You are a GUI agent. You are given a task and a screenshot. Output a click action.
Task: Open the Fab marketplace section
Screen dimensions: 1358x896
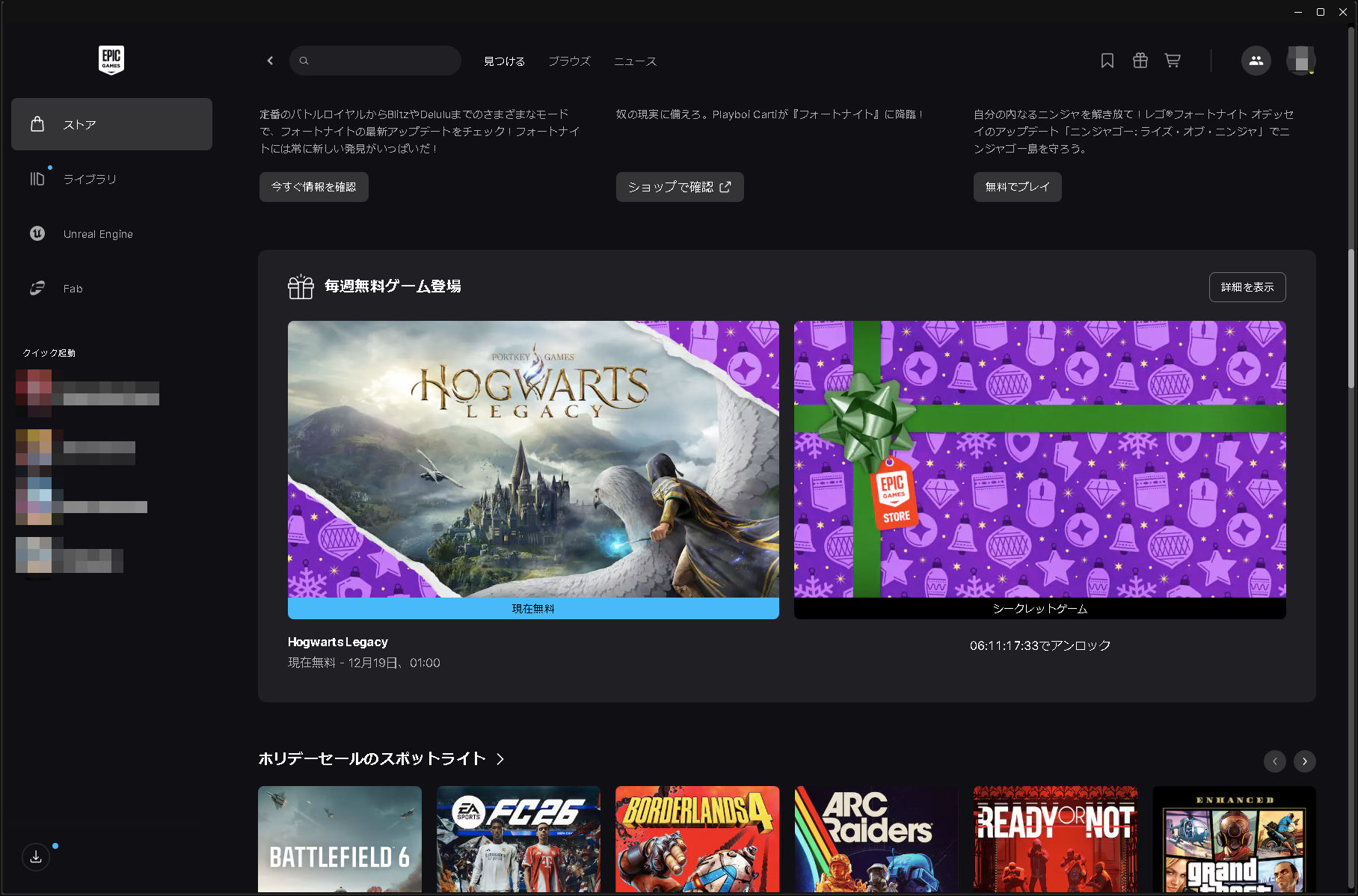click(x=73, y=288)
